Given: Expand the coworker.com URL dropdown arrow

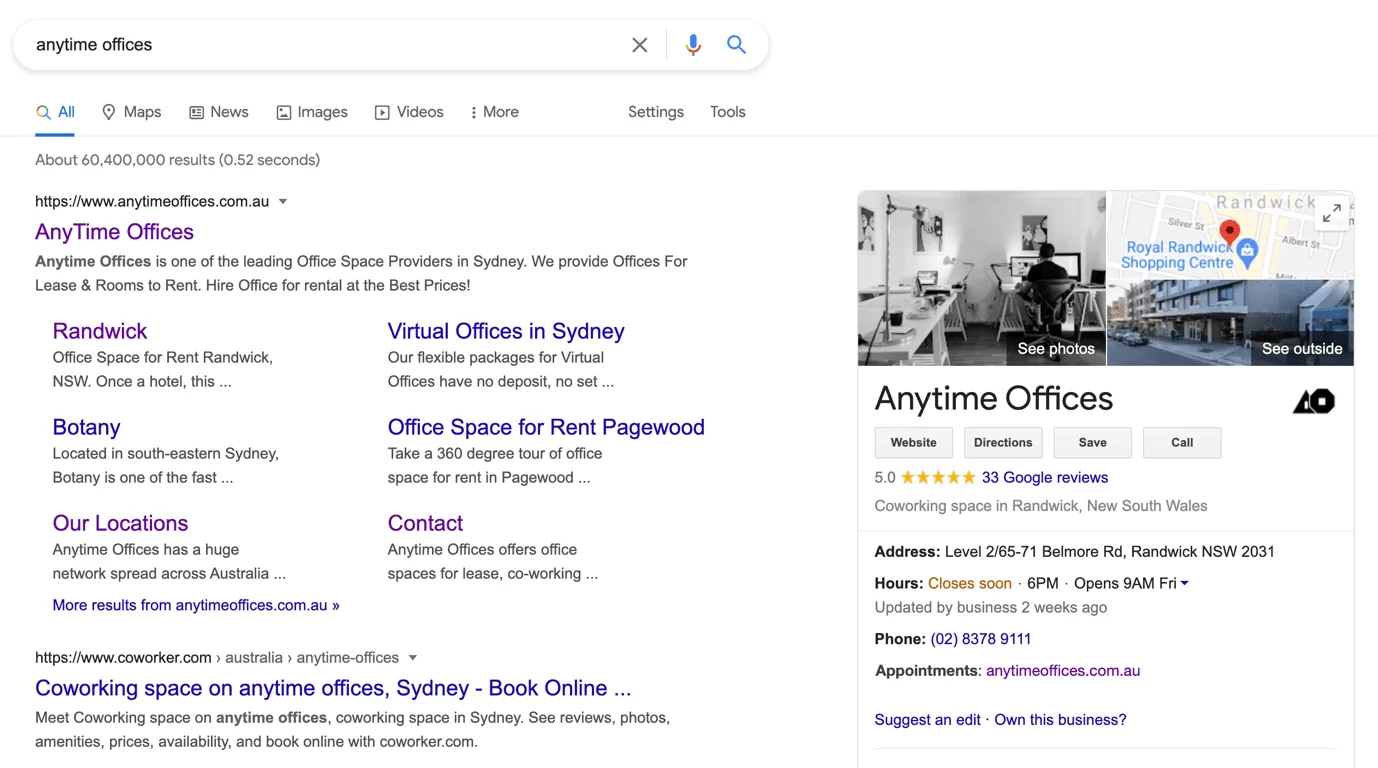Looking at the screenshot, I should tap(412, 658).
